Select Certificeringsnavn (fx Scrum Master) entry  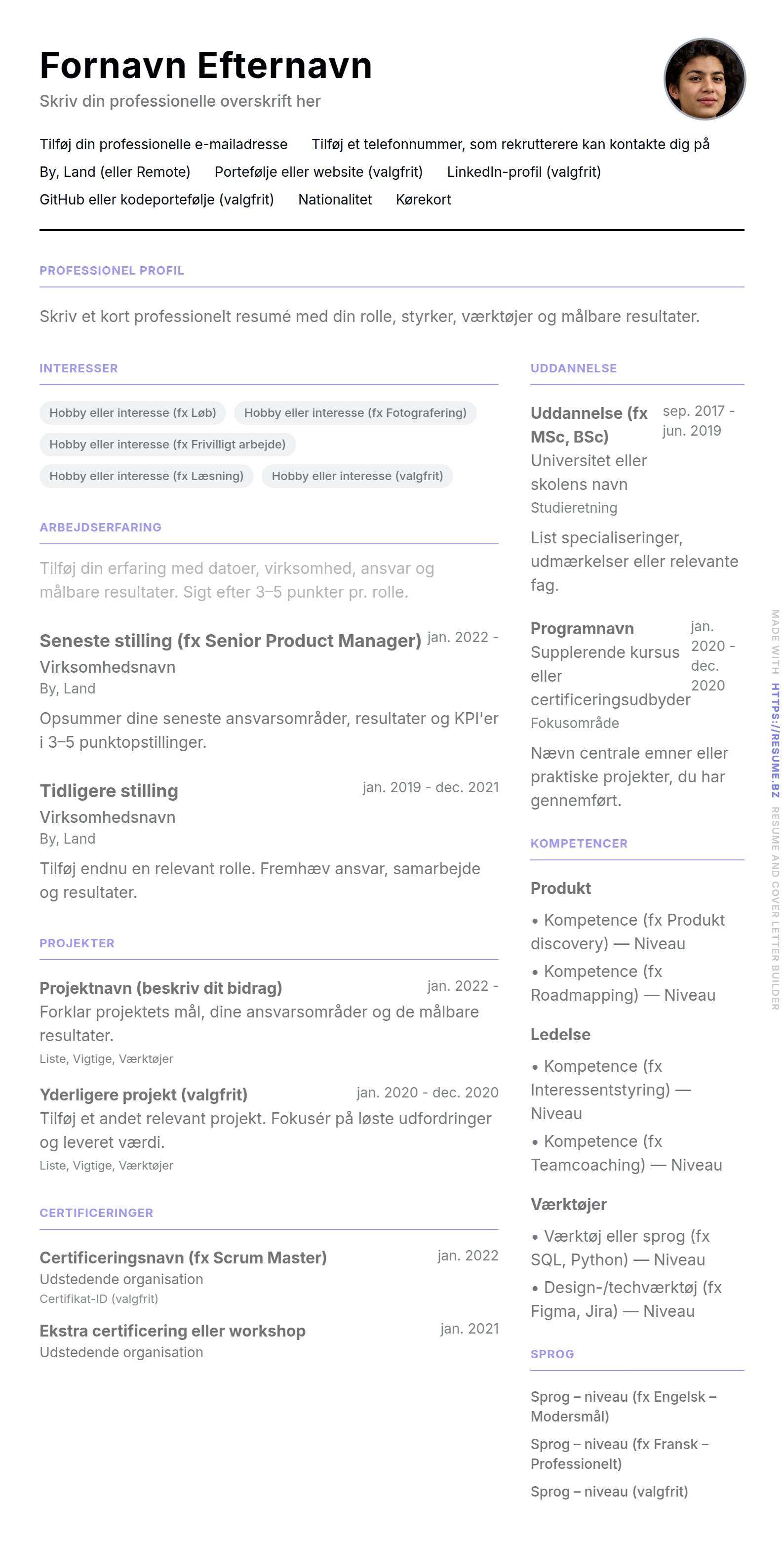coord(183,1257)
